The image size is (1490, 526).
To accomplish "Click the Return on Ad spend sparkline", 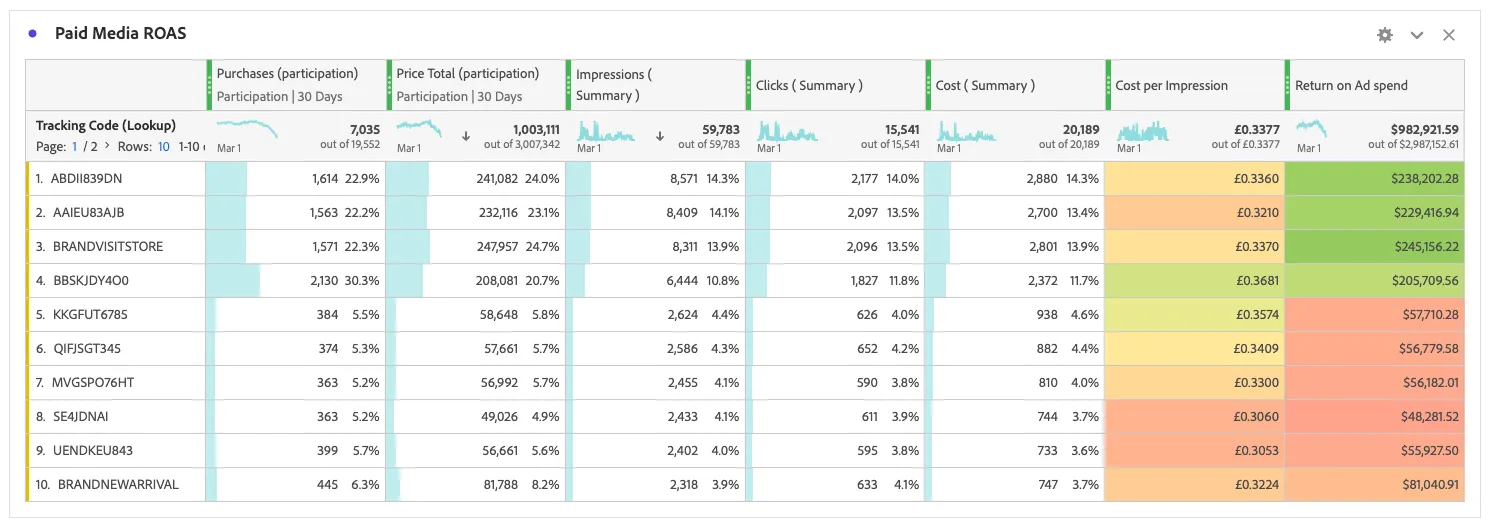I will 1312,130.
